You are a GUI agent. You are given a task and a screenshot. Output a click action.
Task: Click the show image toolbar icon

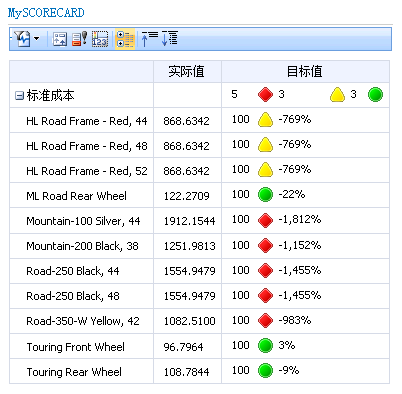(60, 39)
